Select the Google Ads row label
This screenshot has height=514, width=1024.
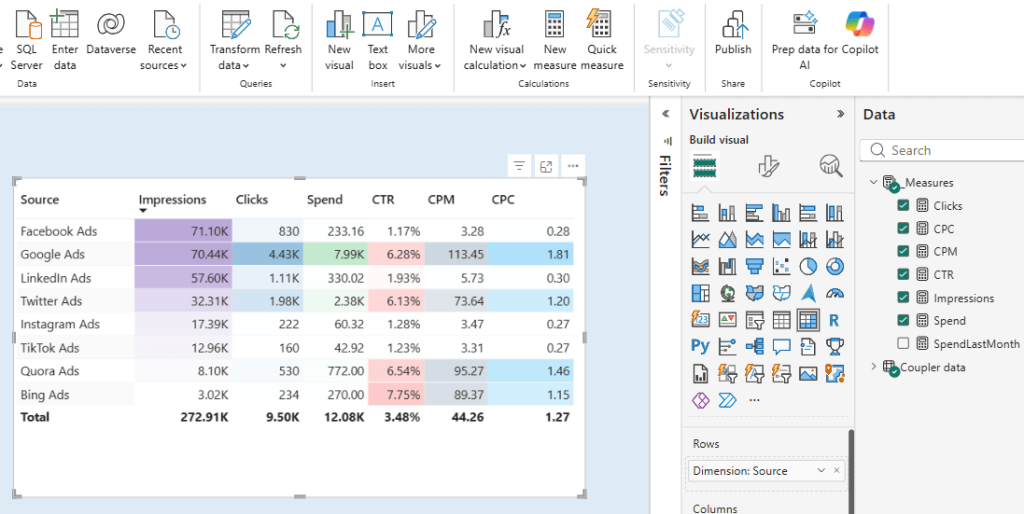tap(52, 255)
